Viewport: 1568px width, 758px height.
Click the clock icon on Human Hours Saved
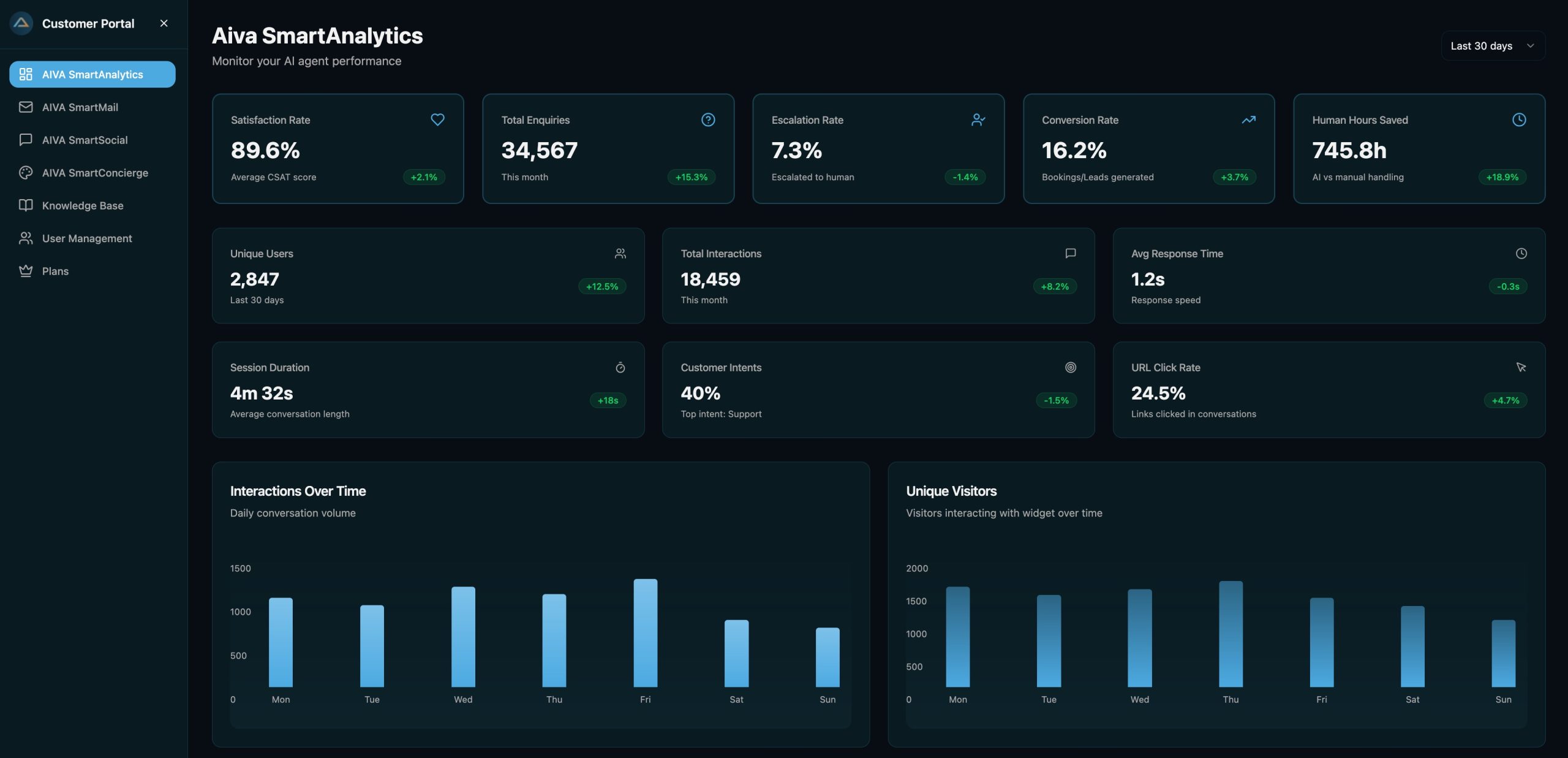pos(1519,119)
